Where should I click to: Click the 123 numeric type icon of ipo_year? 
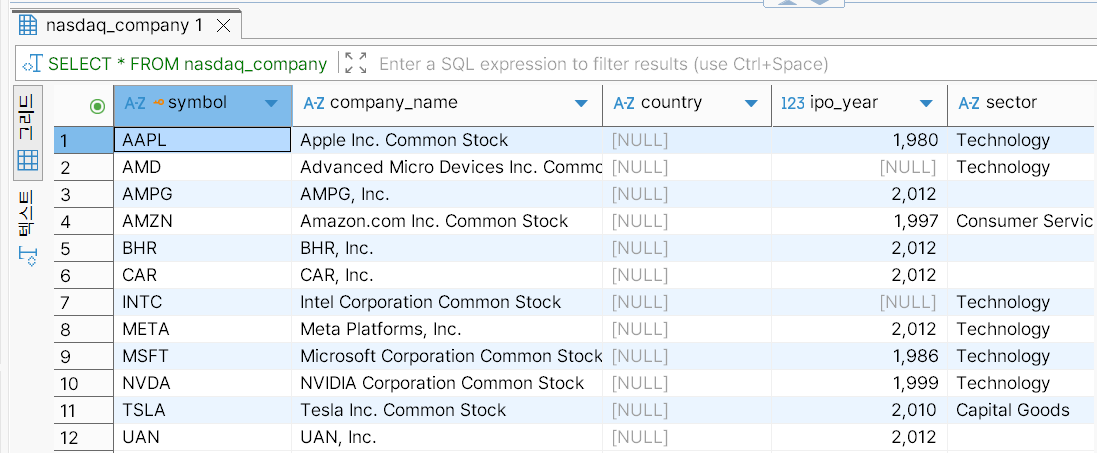coord(793,103)
